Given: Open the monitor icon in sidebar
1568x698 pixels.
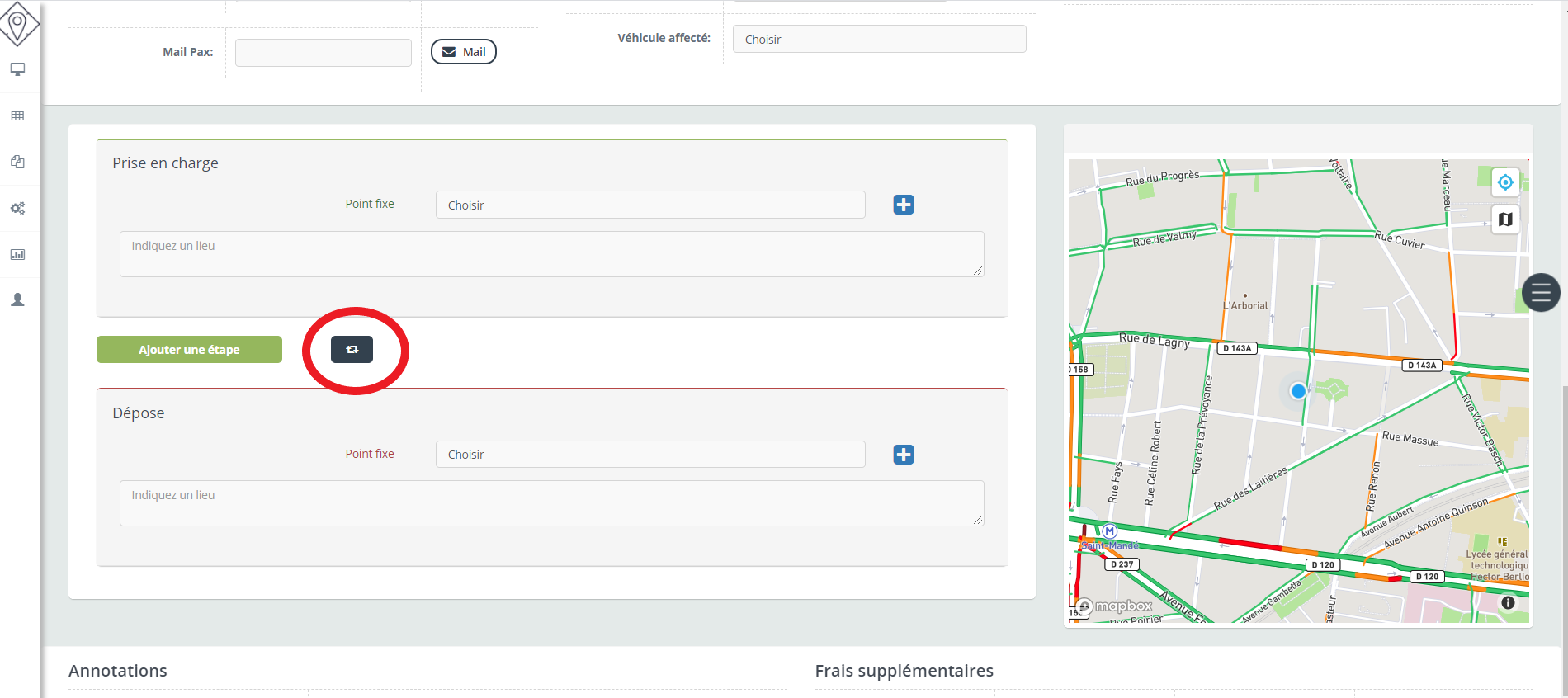Looking at the screenshot, I should tap(17, 69).
